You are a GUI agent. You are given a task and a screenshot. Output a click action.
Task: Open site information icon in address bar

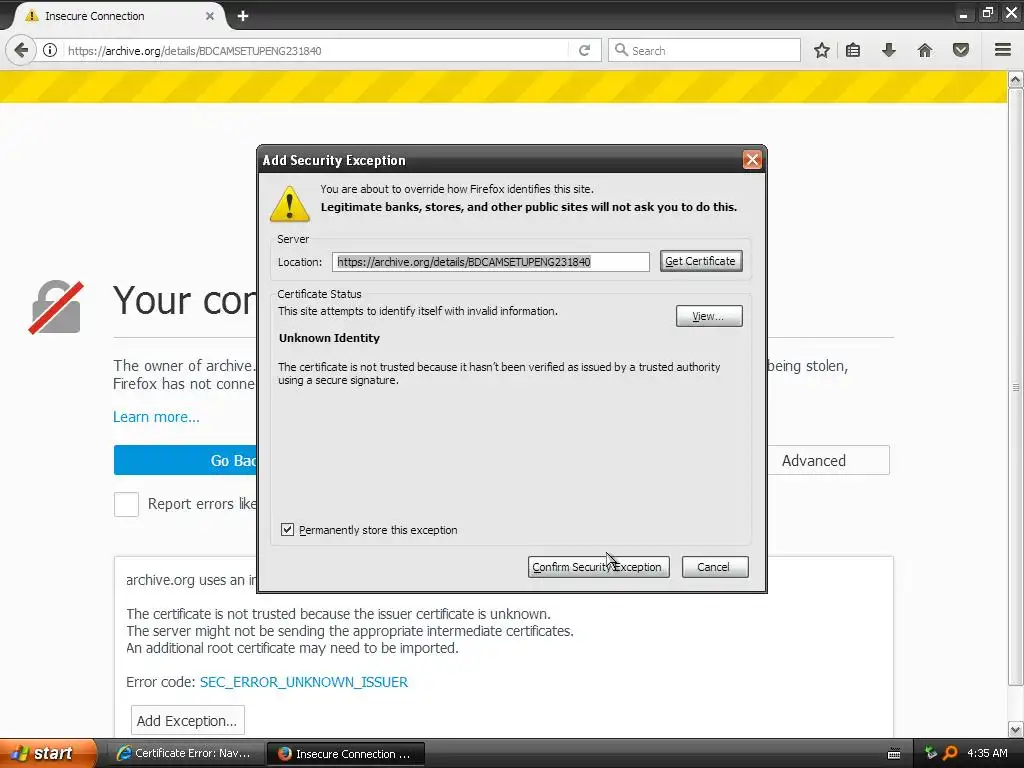click(x=50, y=50)
